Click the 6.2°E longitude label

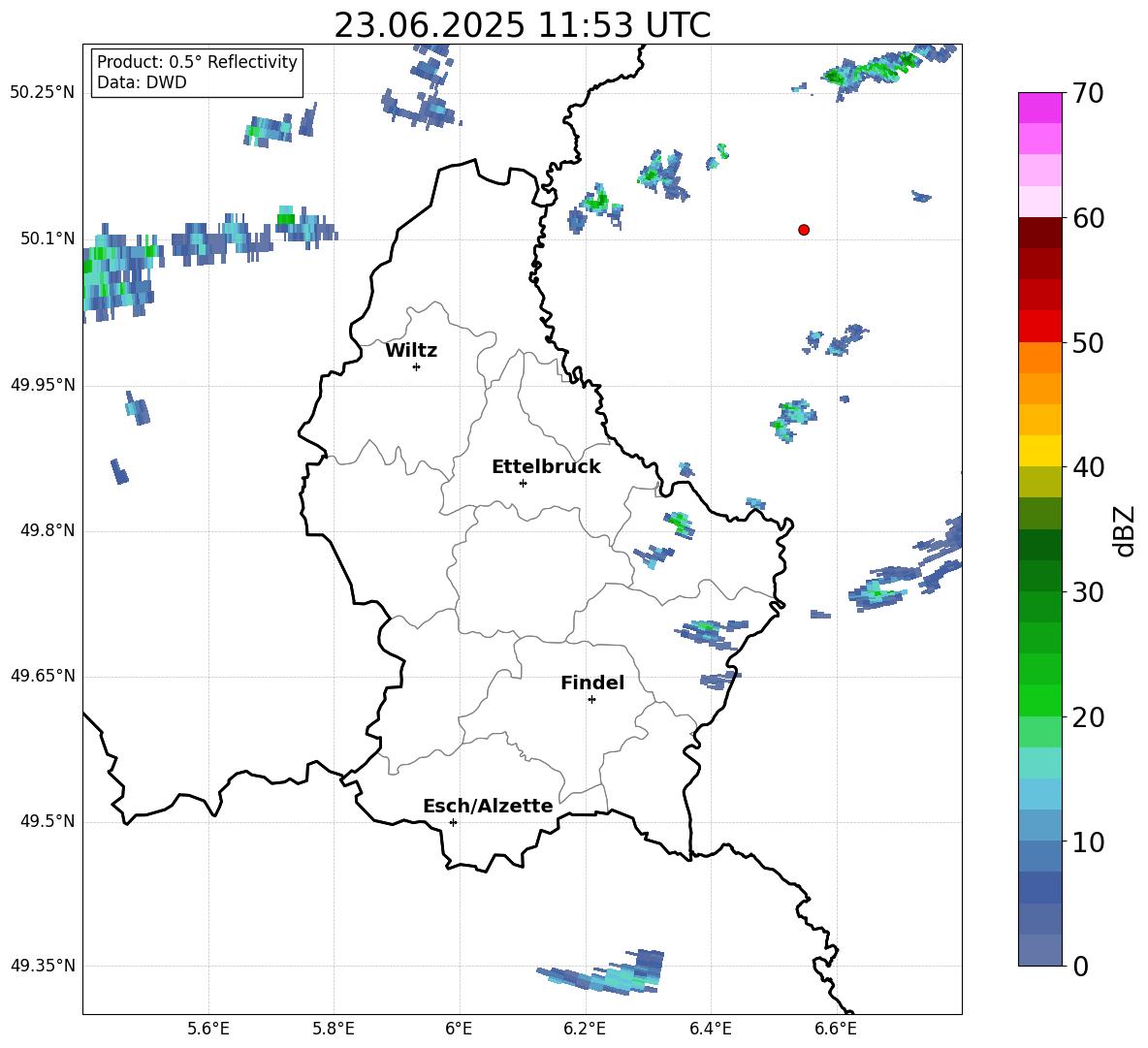click(585, 1030)
